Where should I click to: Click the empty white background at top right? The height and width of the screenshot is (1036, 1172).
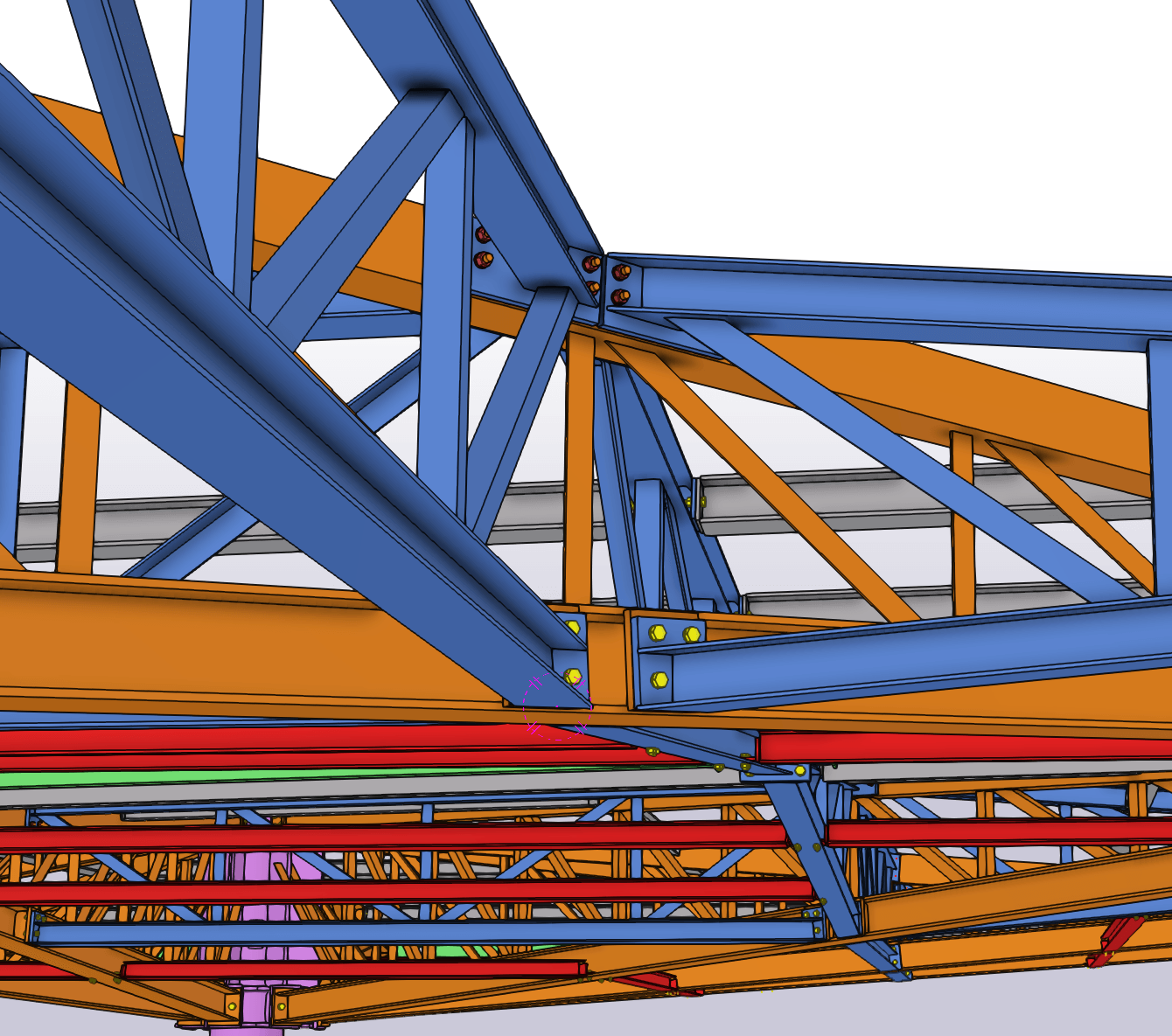tap(962, 105)
